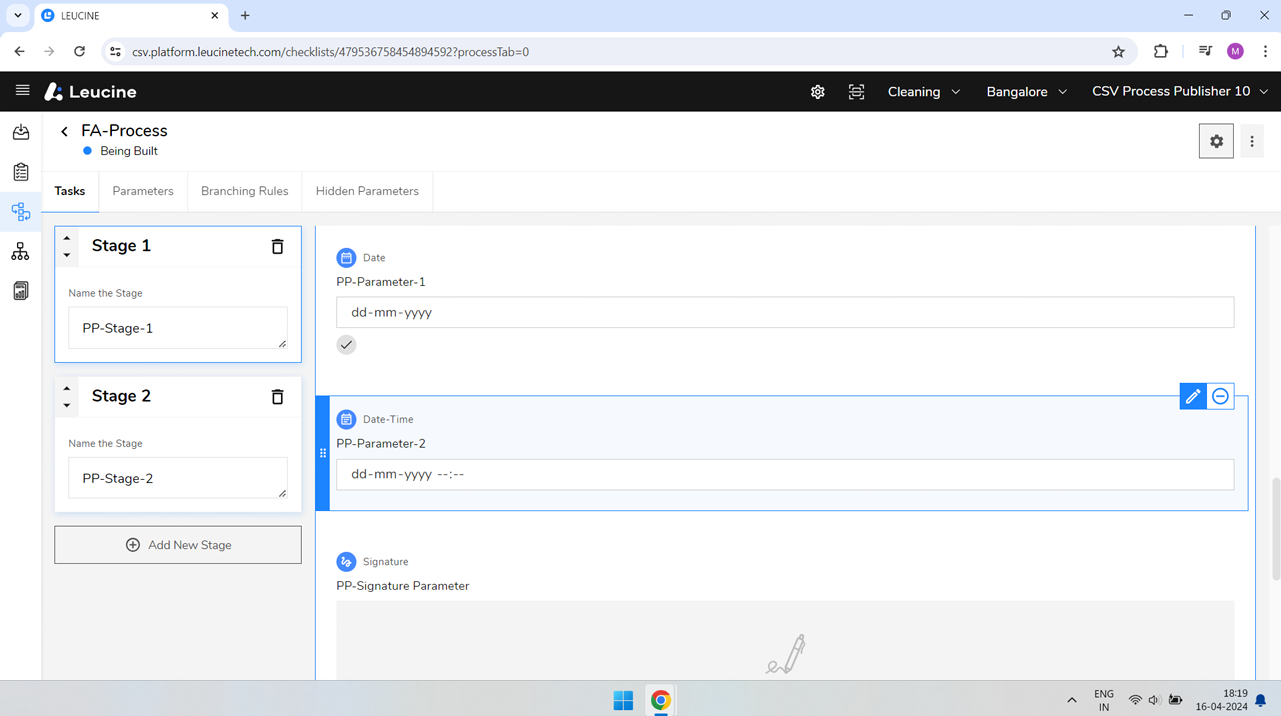Click the checkmark circle under PP-Parameter-1
Viewport: 1281px width, 716px height.
[346, 345]
